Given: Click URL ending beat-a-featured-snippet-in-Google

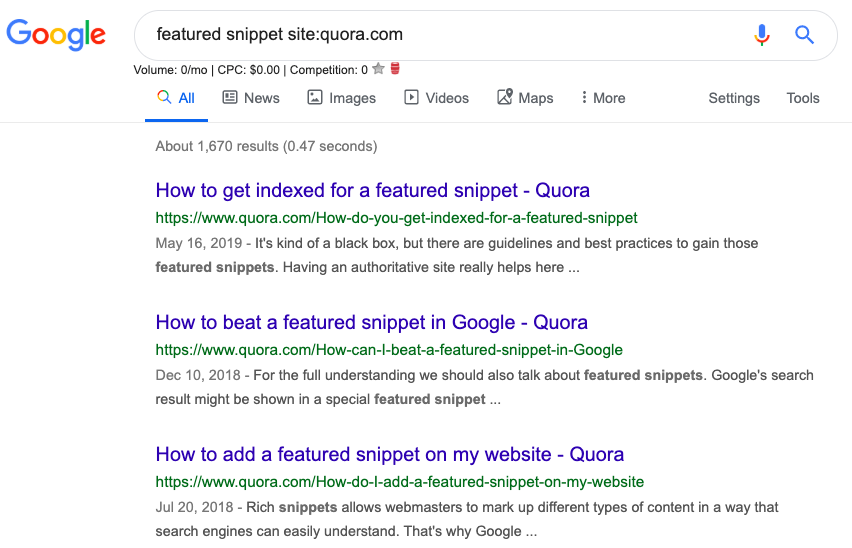Looking at the screenshot, I should 389,350.
